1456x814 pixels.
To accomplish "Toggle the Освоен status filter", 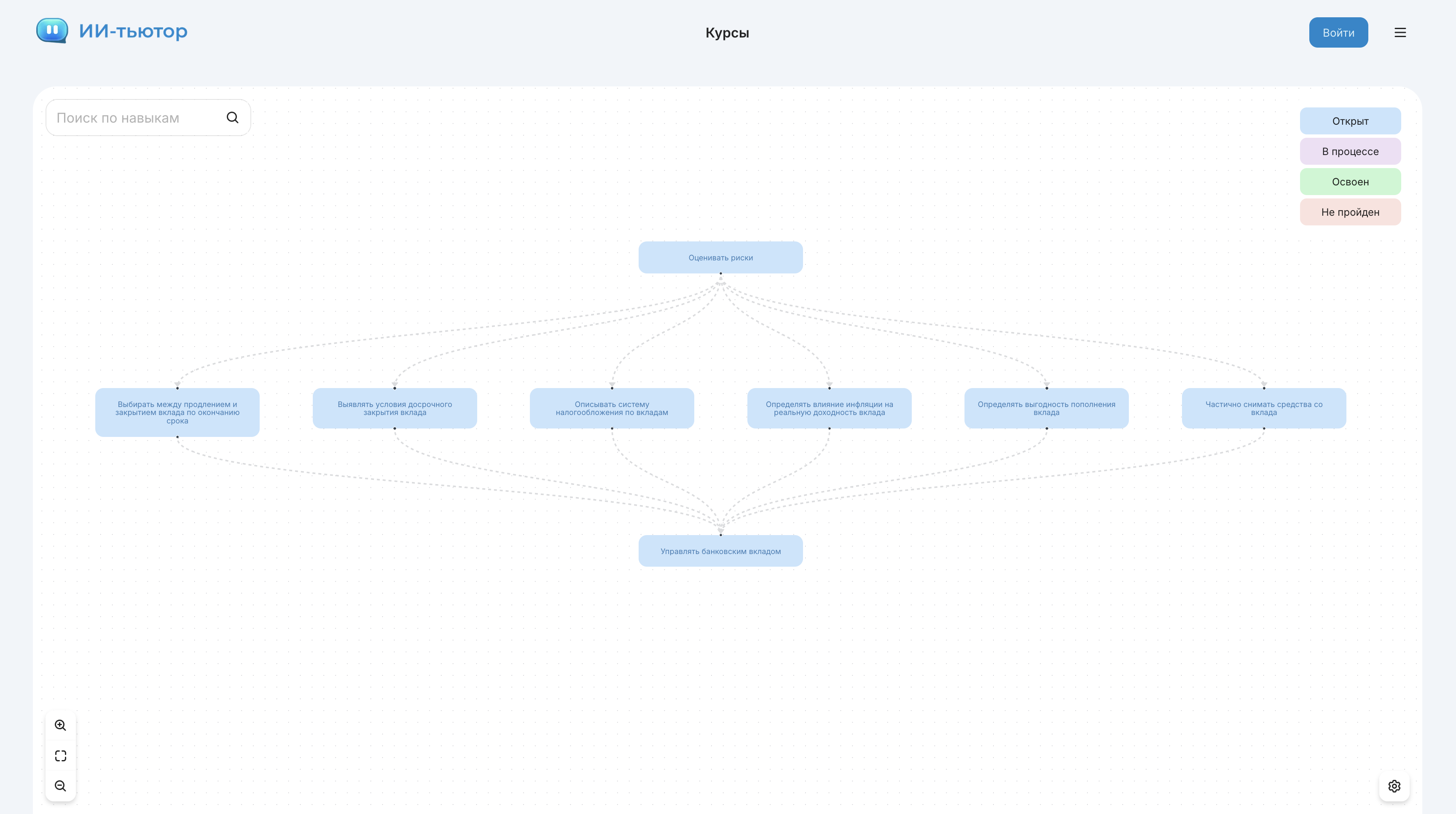I will pos(1350,182).
